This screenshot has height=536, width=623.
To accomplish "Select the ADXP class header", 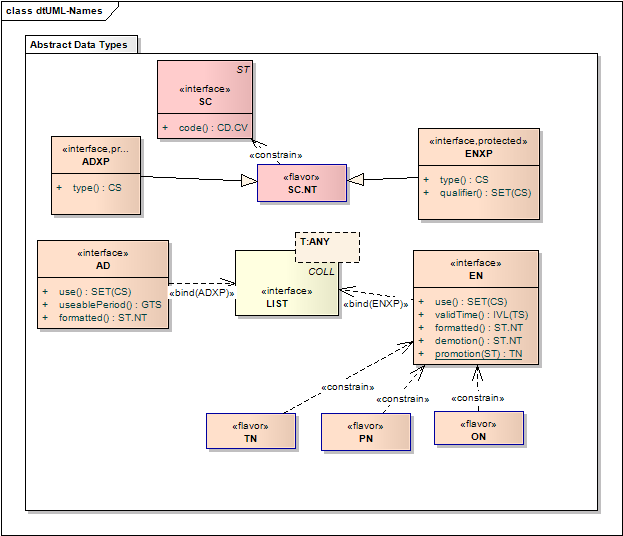I will [96, 155].
